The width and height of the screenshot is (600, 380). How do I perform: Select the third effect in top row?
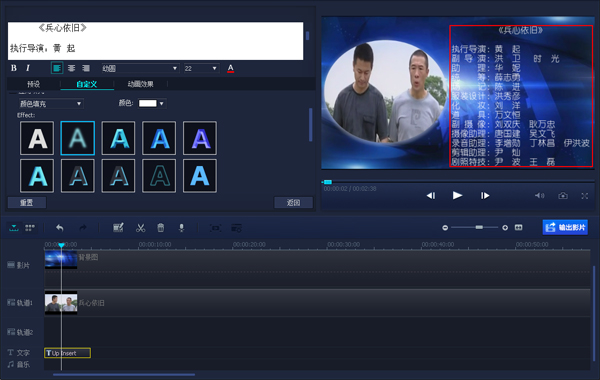(x=118, y=138)
